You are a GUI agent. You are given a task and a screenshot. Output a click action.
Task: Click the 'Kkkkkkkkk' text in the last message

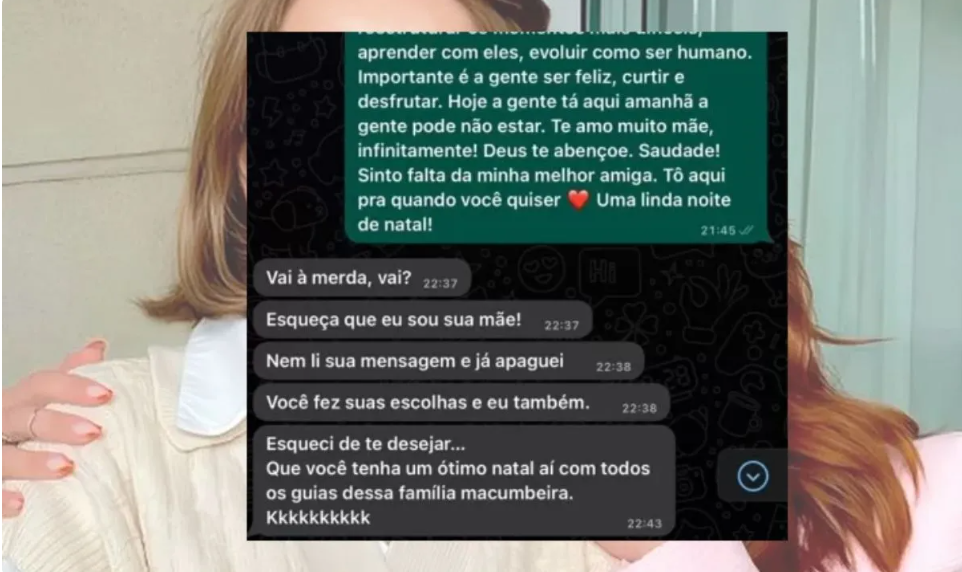pyautogui.click(x=318, y=517)
